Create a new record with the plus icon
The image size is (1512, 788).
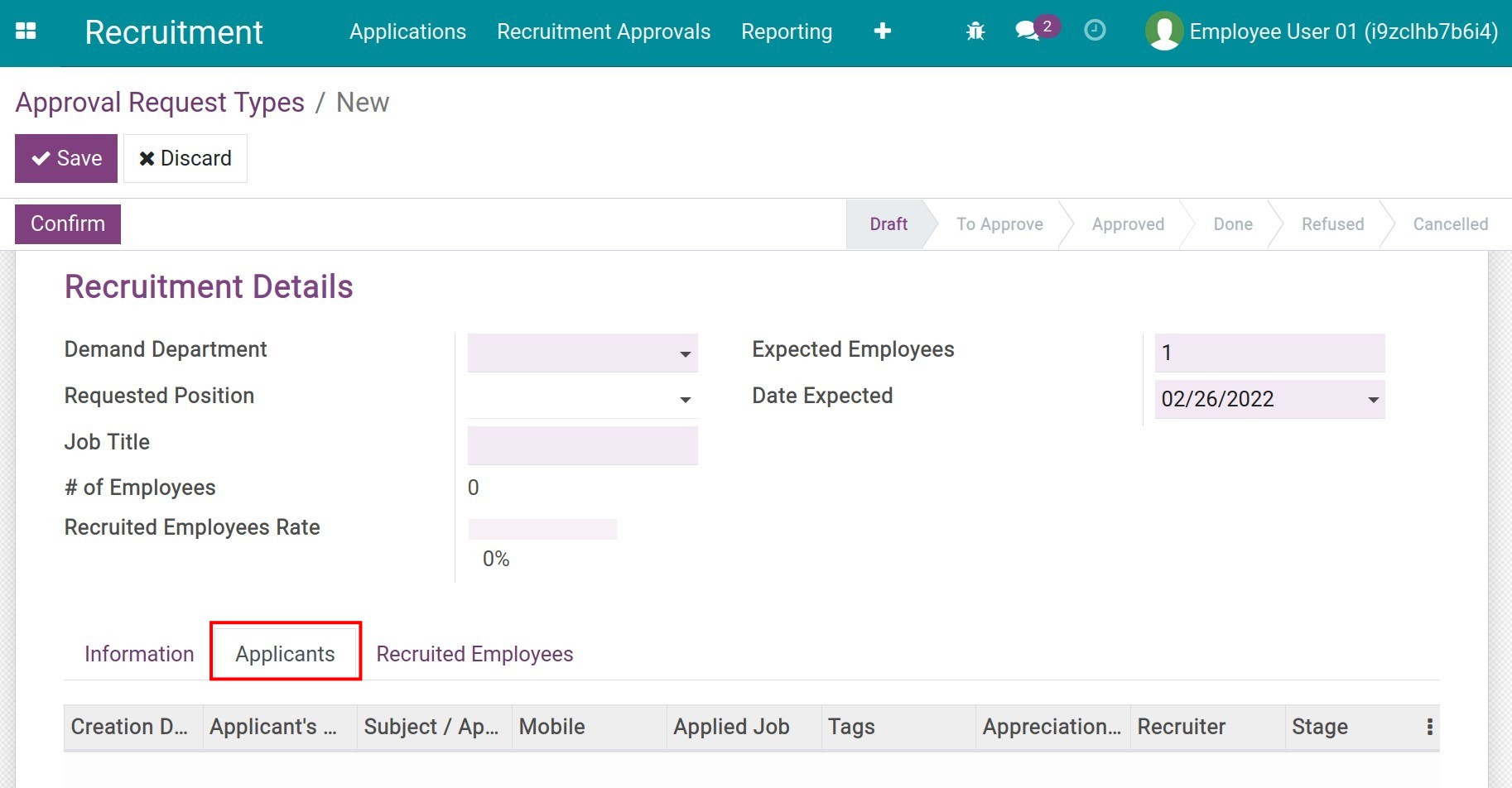pos(883,31)
